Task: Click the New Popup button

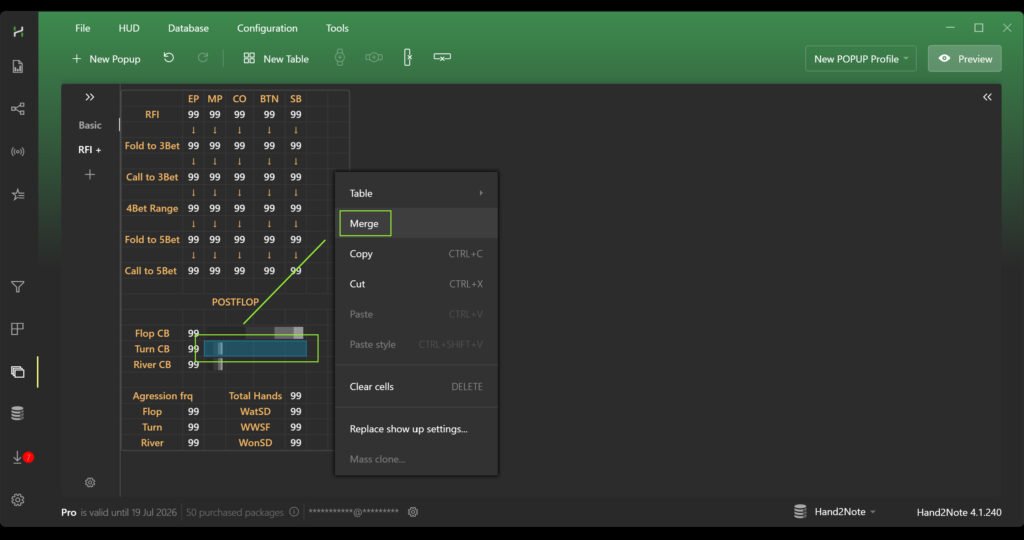Action: pyautogui.click(x=106, y=59)
